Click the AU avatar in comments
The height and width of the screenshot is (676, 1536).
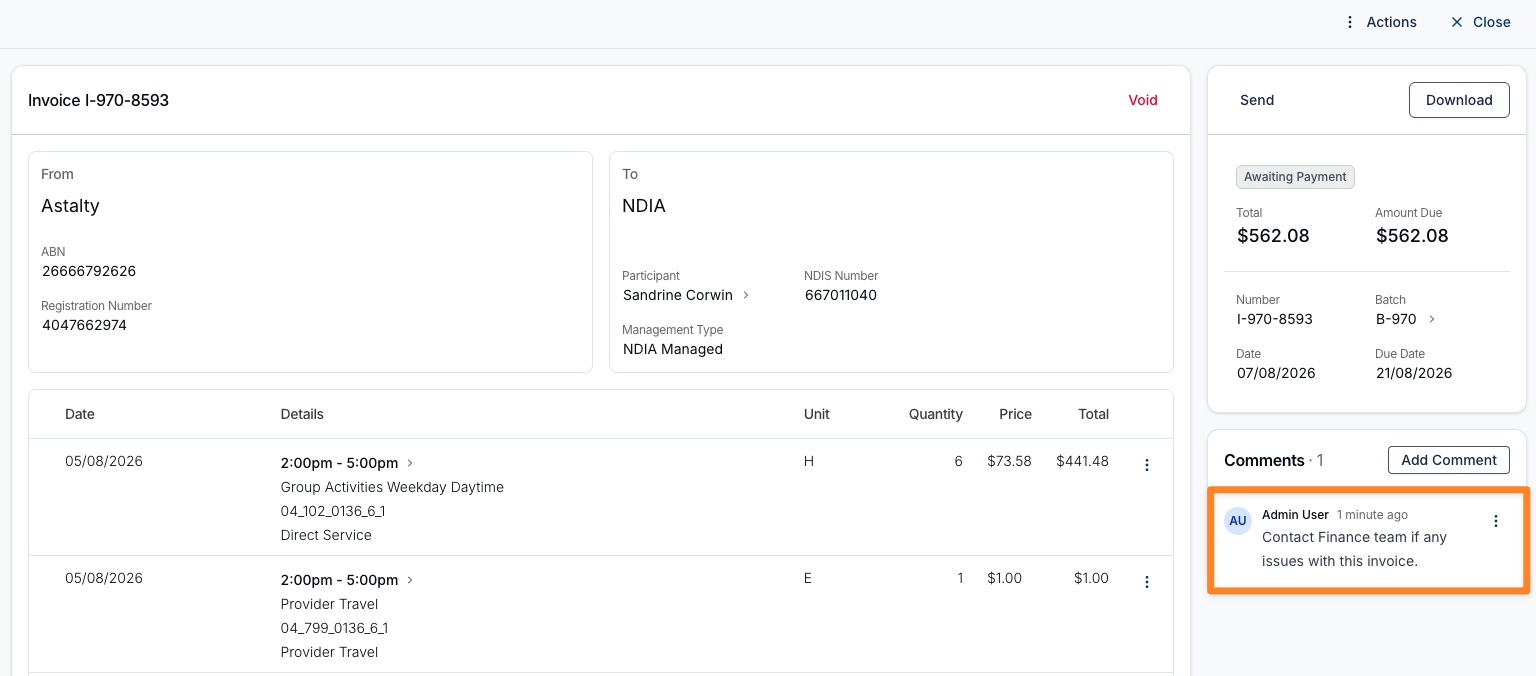(1238, 521)
